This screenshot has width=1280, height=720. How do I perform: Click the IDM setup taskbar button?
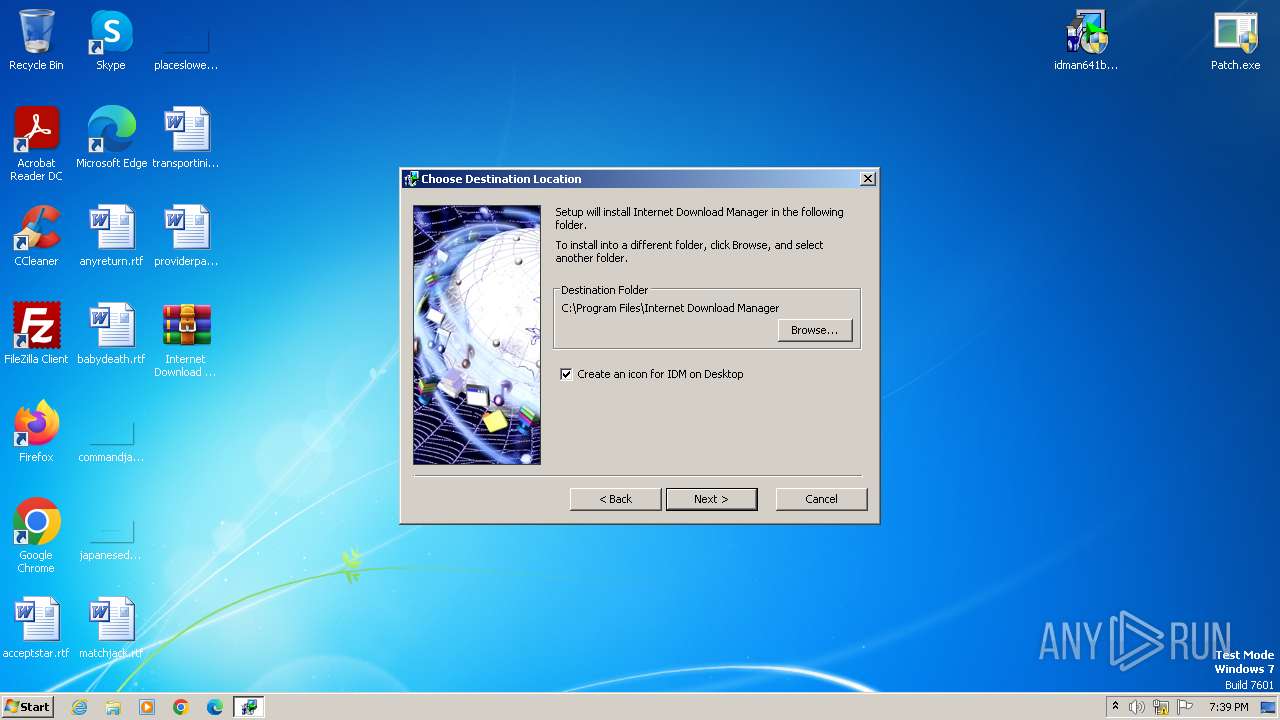pyautogui.click(x=249, y=707)
